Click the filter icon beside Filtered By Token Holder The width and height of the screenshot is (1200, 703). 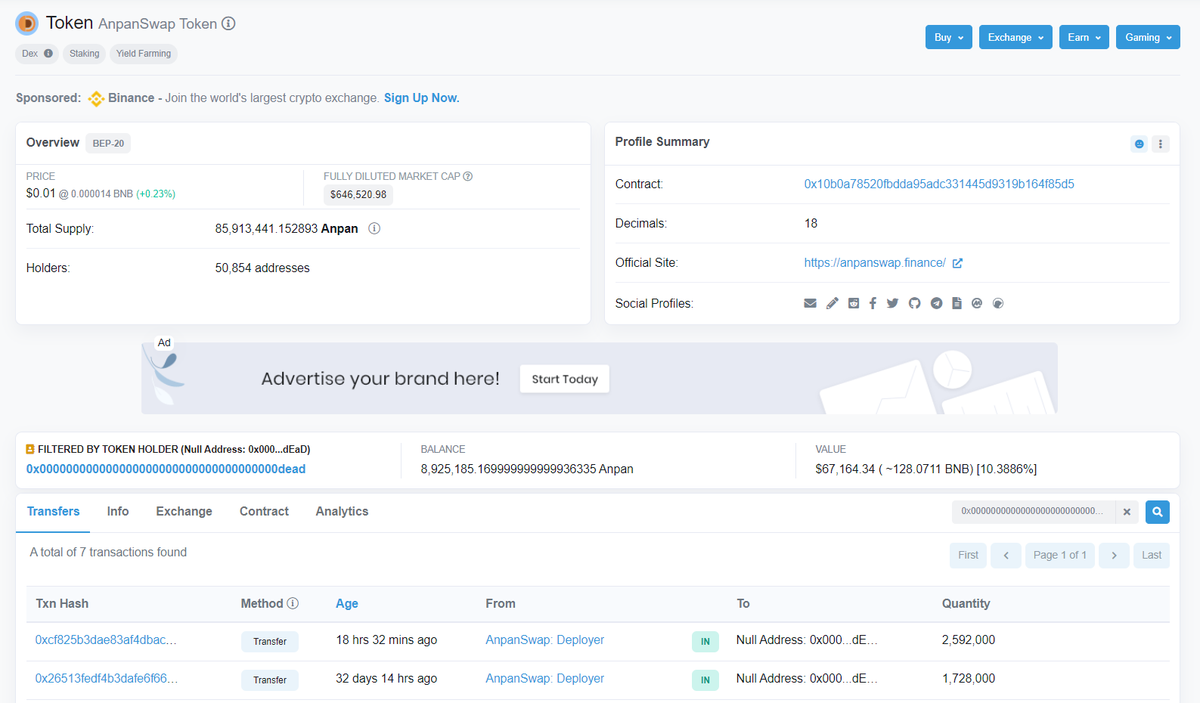click(x=30, y=450)
